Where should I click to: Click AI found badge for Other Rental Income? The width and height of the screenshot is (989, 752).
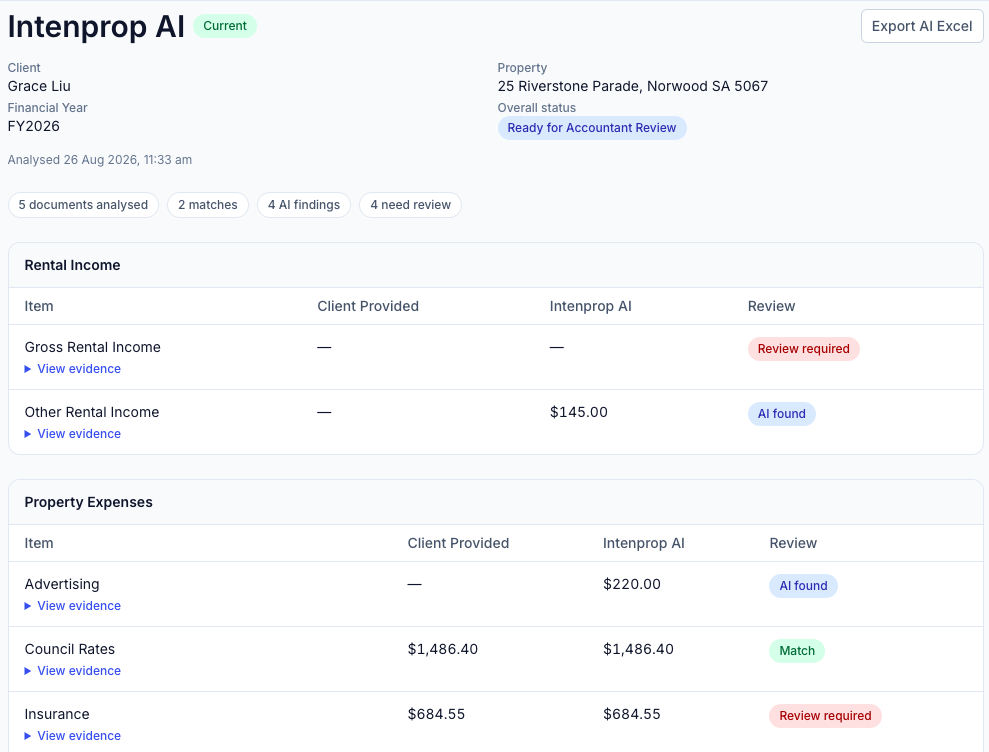[781, 414]
